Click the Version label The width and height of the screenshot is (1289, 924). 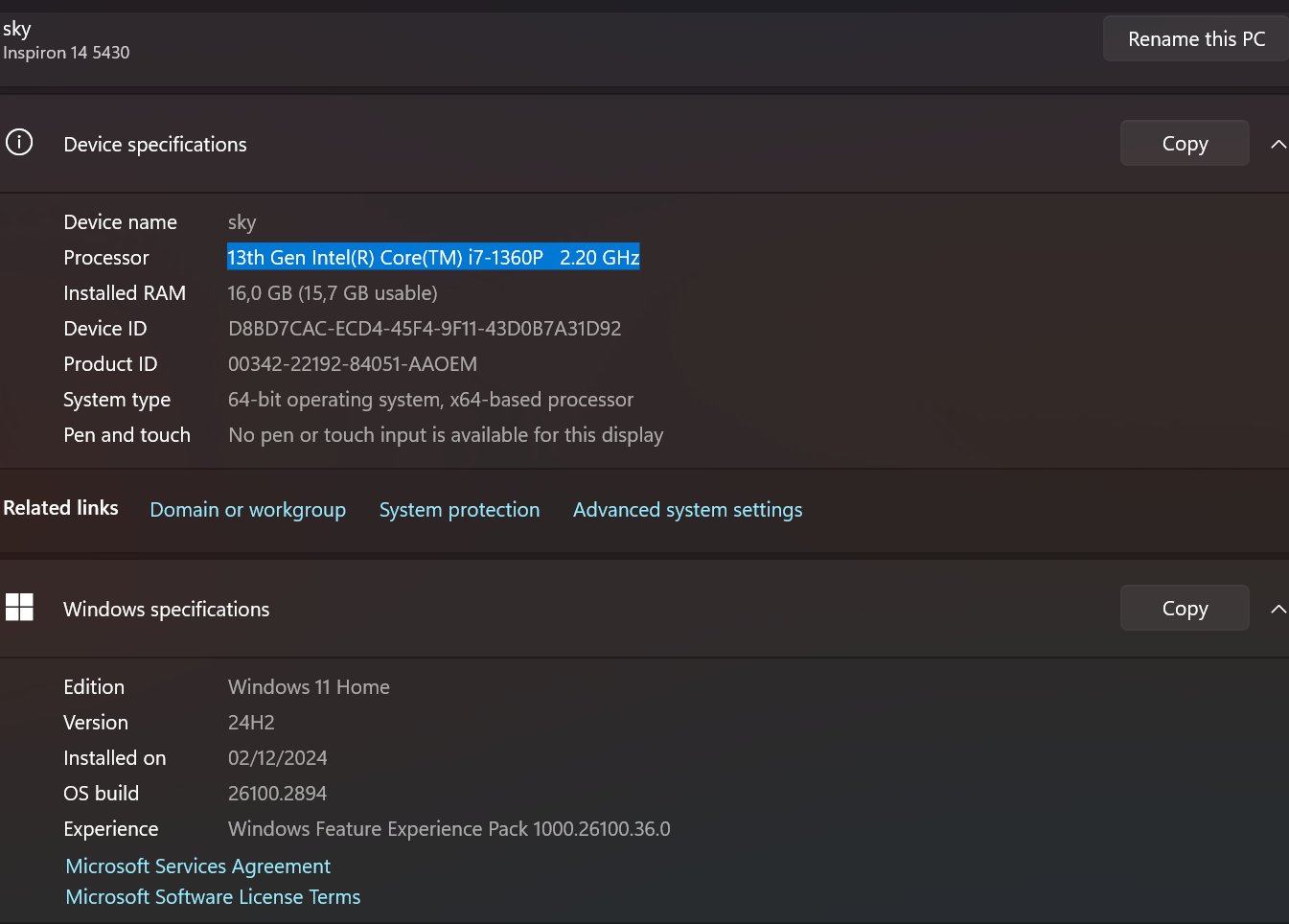tap(96, 723)
